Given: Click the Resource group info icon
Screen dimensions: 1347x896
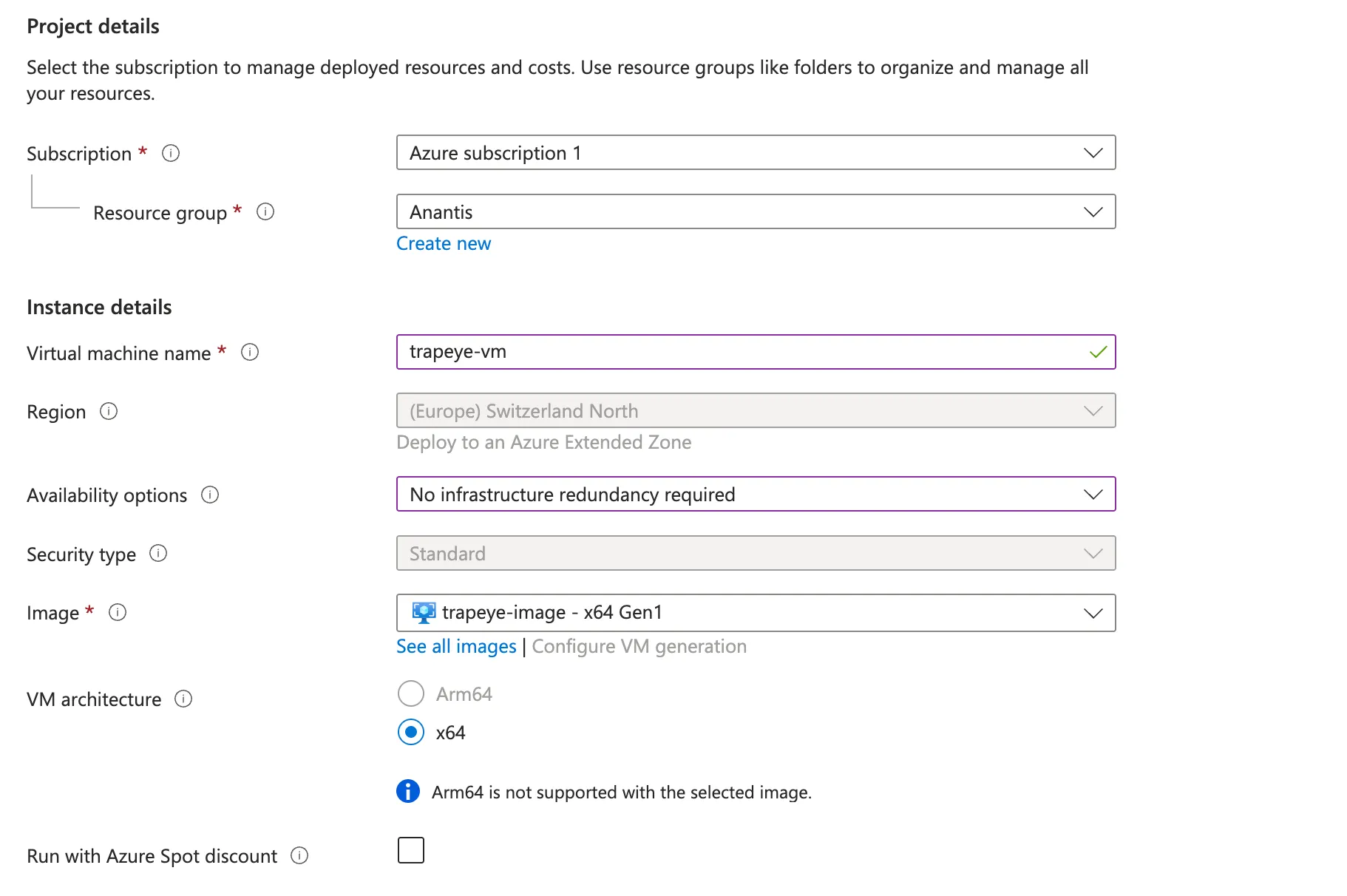Looking at the screenshot, I should (x=266, y=211).
